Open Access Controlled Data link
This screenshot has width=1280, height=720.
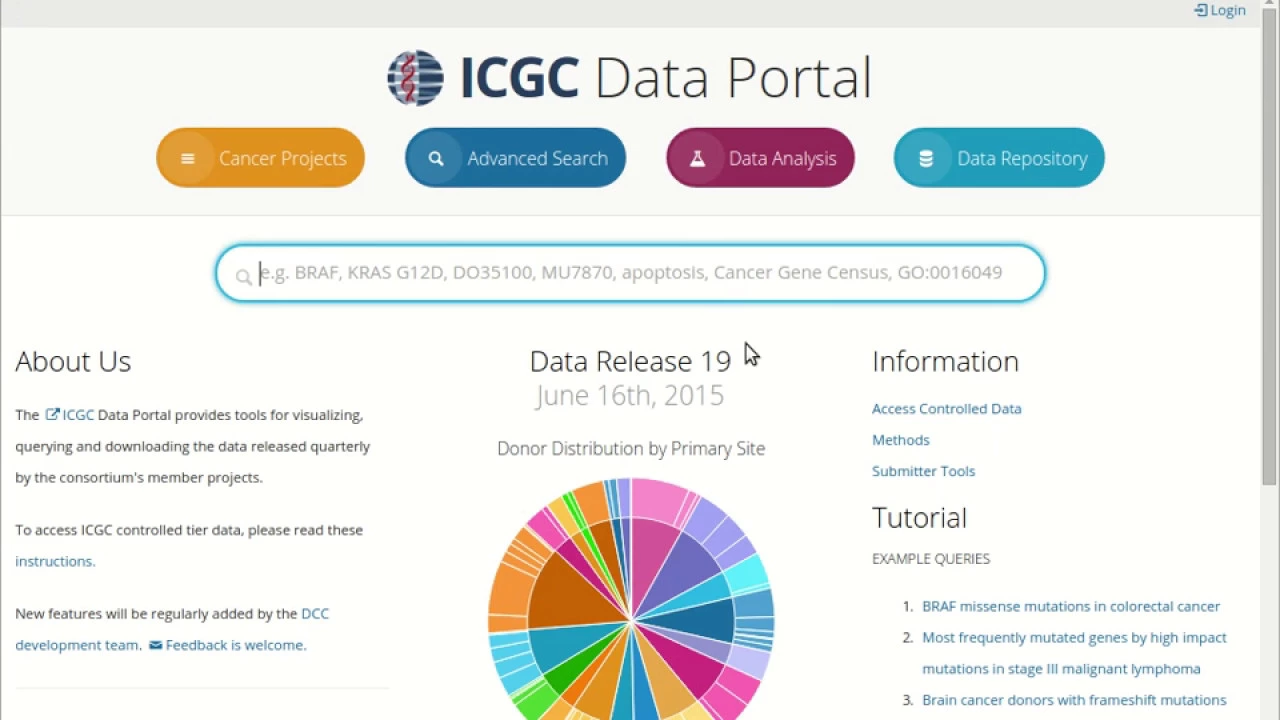tap(947, 408)
